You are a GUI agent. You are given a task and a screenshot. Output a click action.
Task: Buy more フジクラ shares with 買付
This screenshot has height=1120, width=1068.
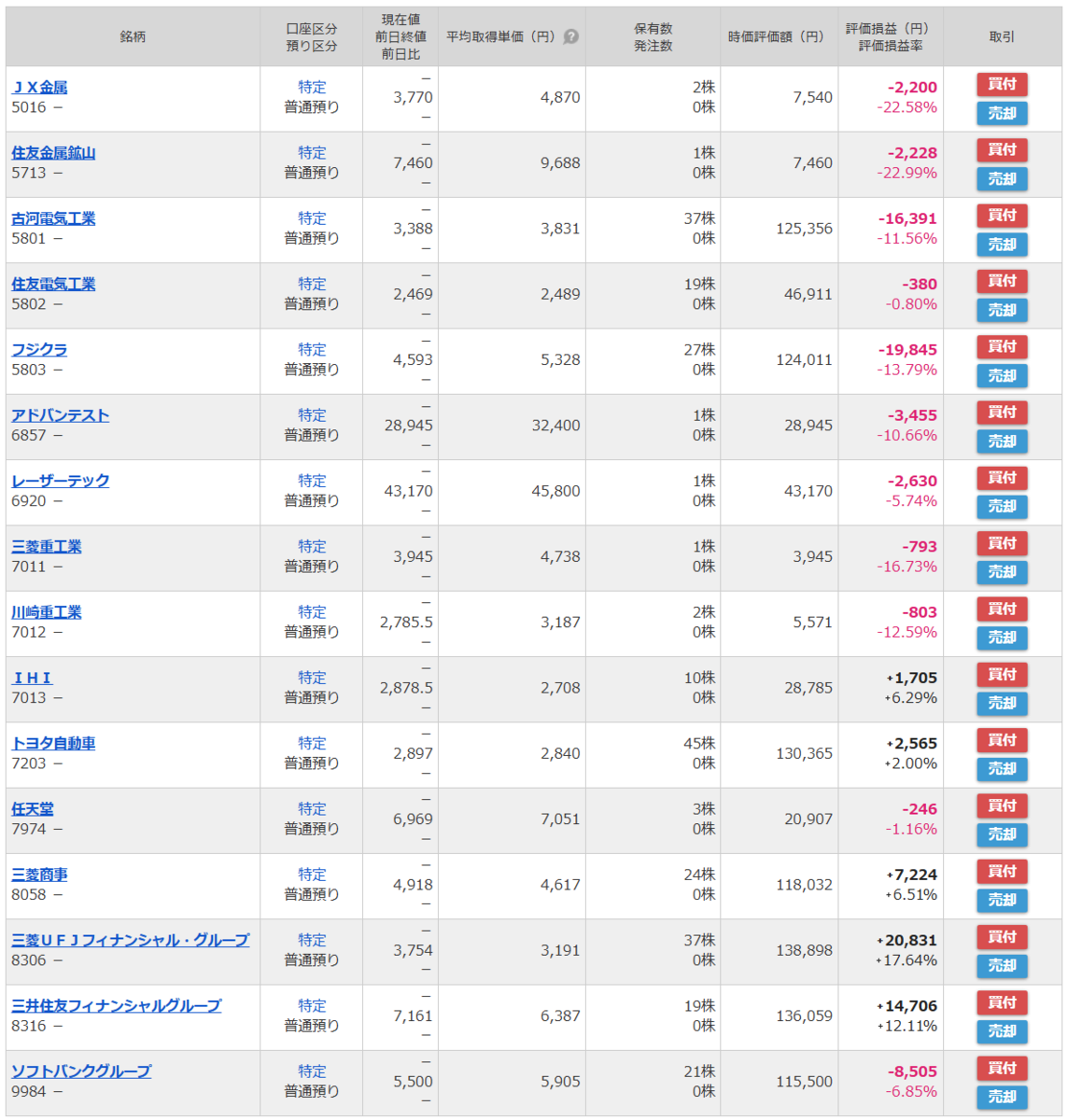pos(1002,347)
